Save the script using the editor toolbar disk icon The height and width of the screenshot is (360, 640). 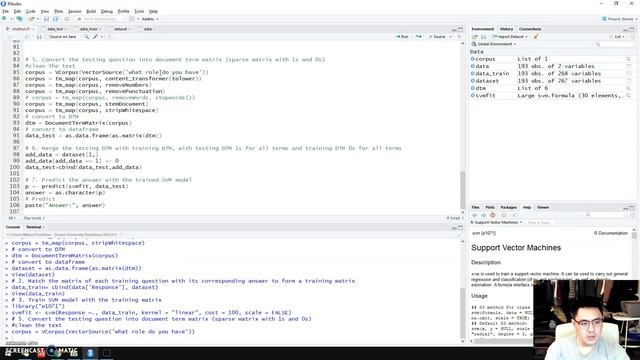[39, 37]
